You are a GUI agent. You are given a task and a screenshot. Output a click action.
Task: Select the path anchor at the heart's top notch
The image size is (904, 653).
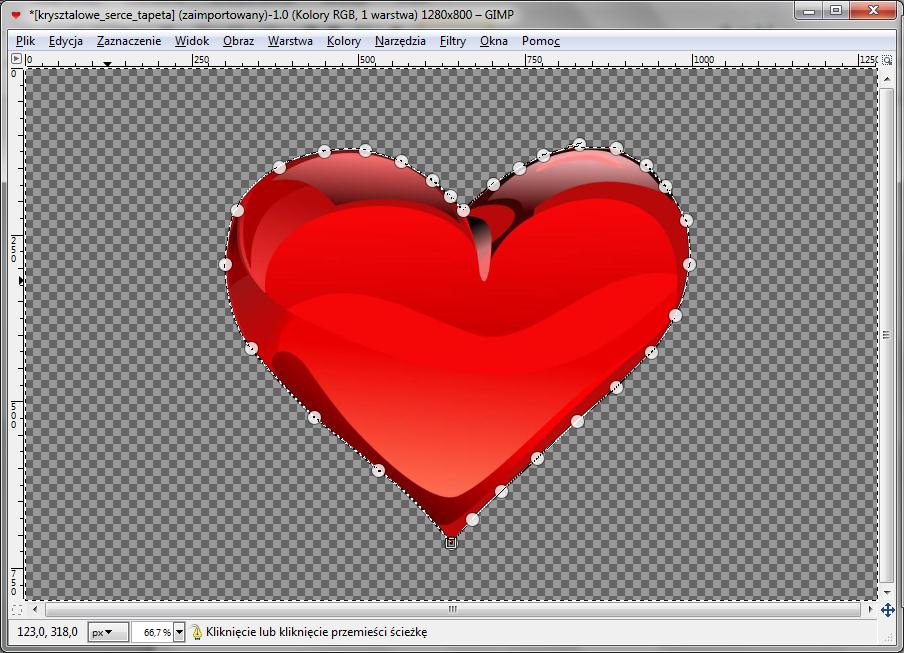463,210
